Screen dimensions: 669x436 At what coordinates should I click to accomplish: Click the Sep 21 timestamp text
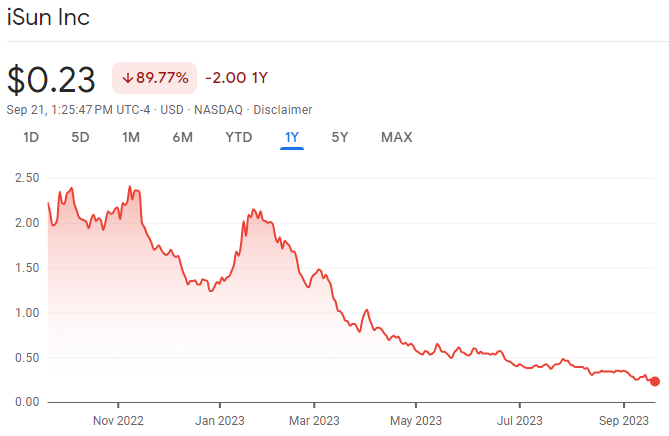(x=78, y=110)
